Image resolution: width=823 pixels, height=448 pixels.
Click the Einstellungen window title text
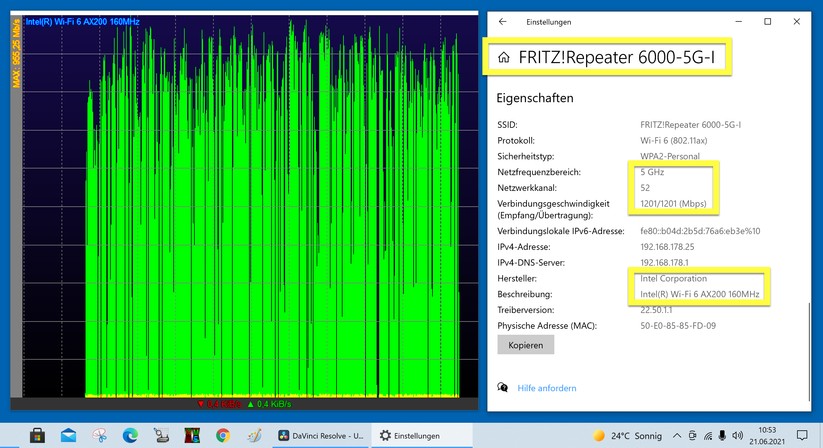coord(548,22)
